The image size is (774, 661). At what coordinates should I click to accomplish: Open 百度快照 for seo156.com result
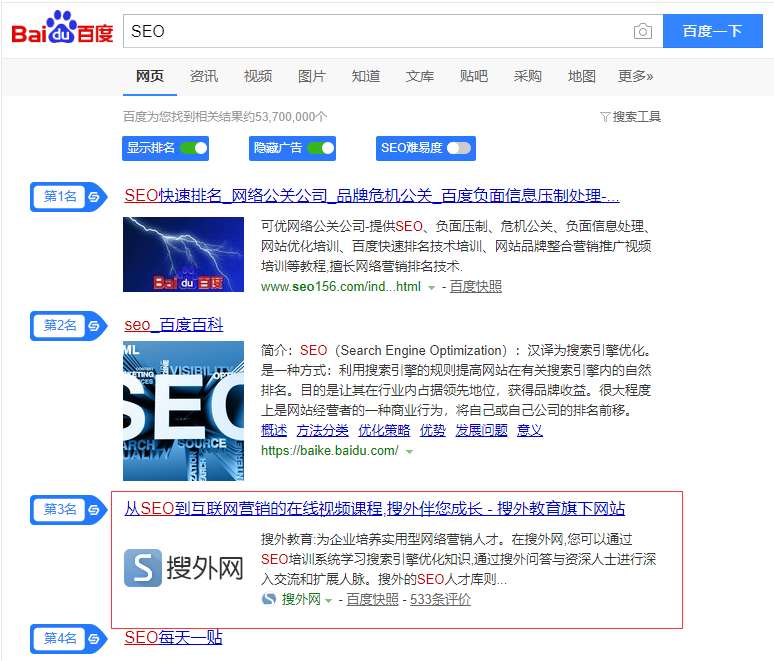click(x=476, y=287)
